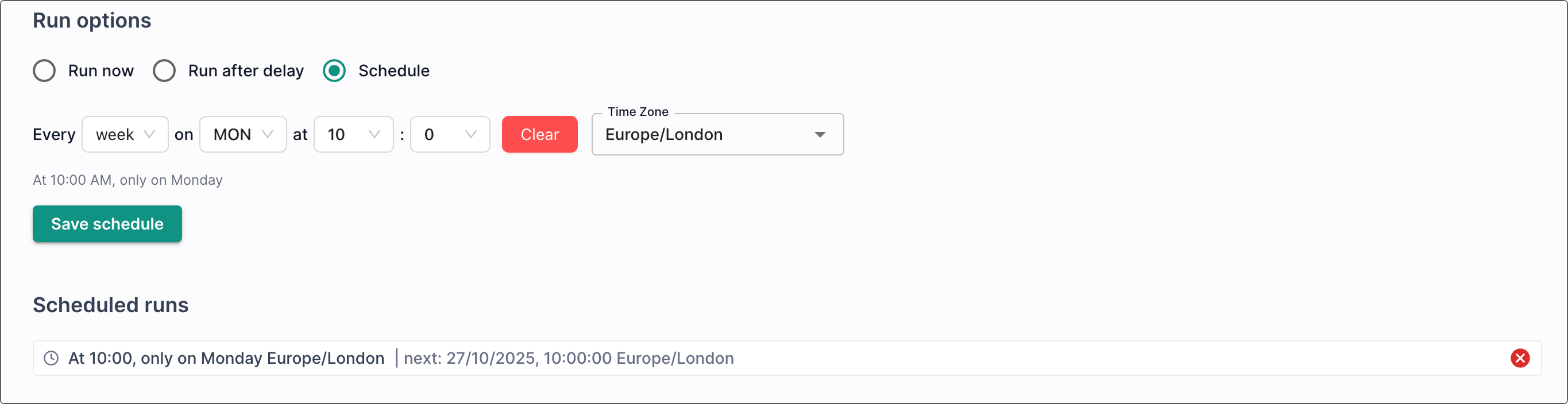Click the chevron on the week selector
1568x404 pixels.
coord(151,134)
